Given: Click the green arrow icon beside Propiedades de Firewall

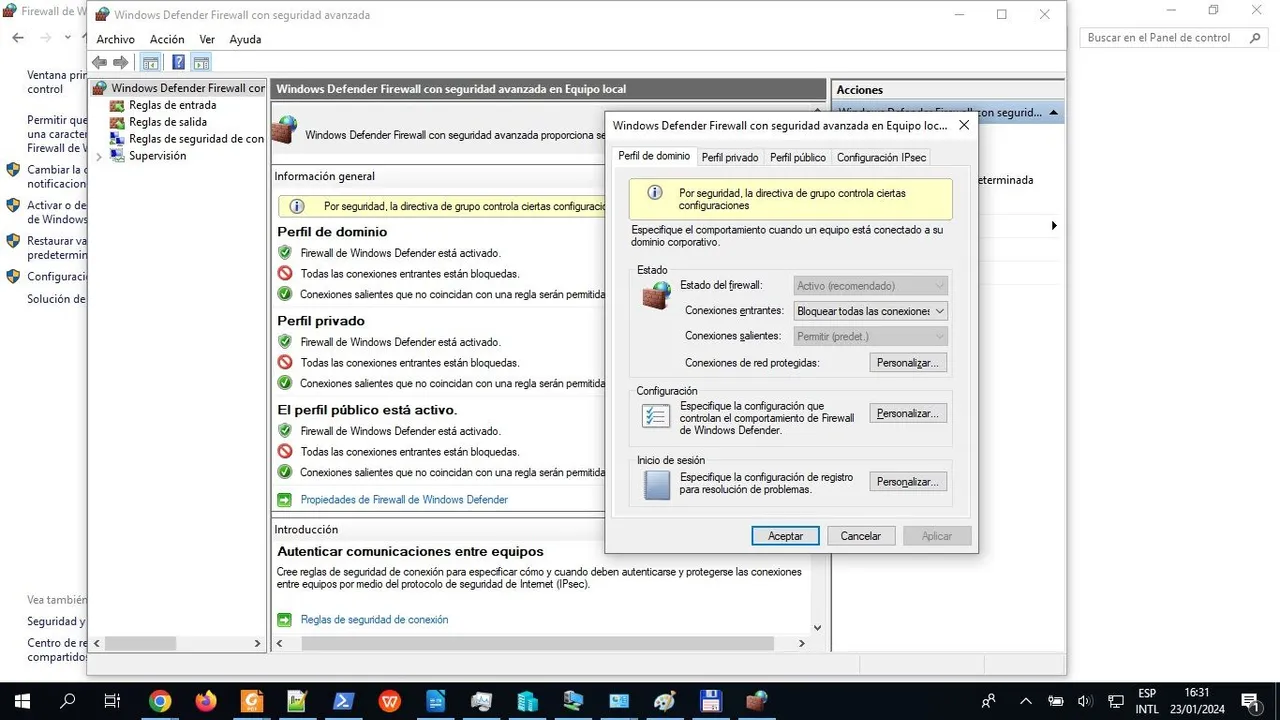Looking at the screenshot, I should [x=284, y=499].
